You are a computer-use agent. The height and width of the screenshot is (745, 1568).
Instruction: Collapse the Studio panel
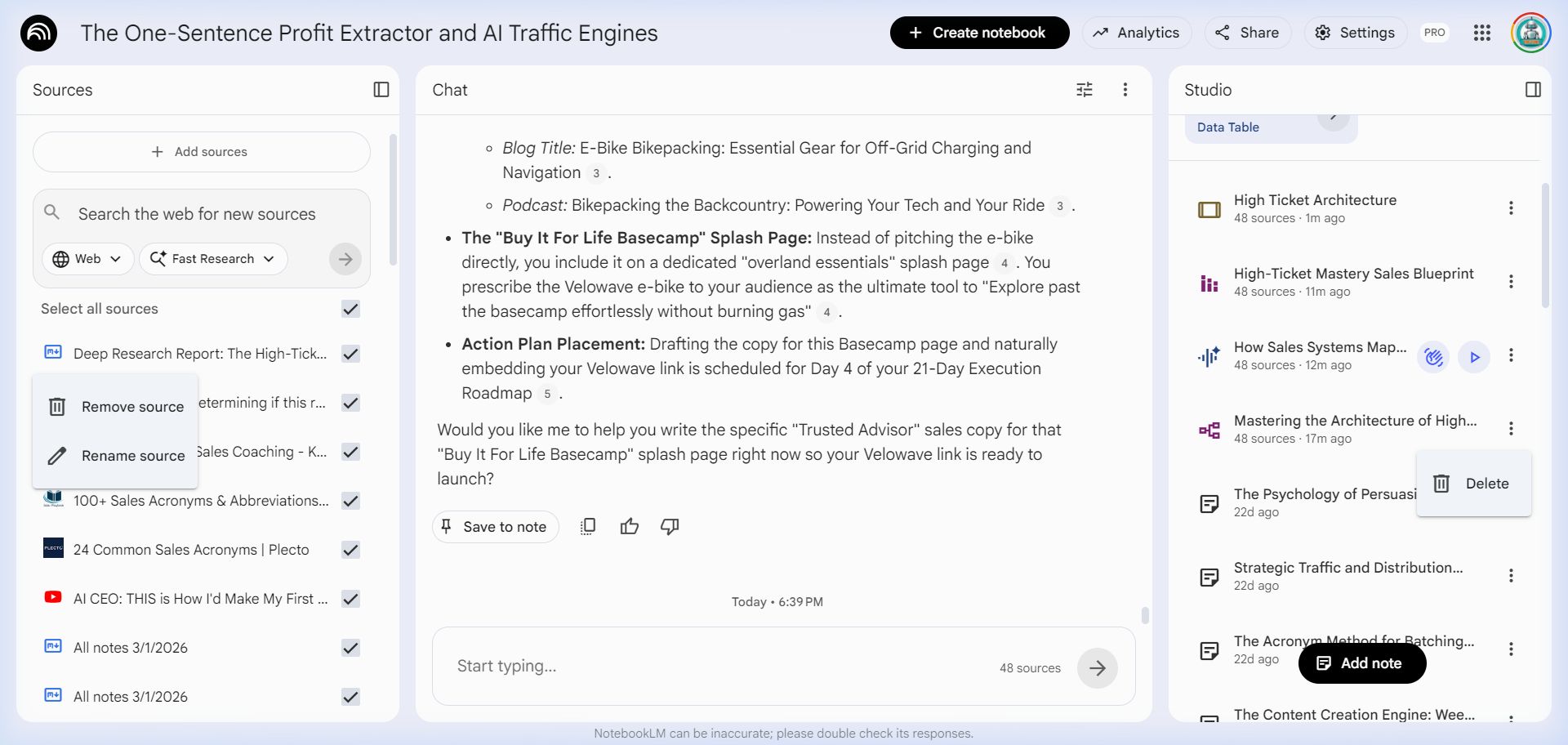(1533, 90)
